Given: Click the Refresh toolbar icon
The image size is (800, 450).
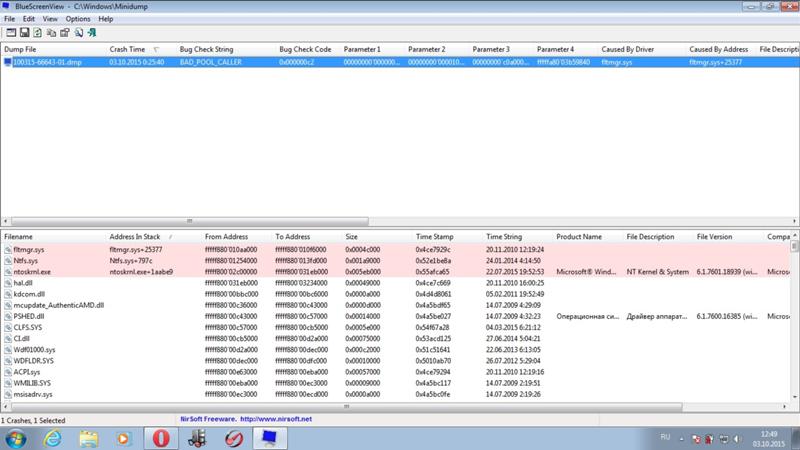Looking at the screenshot, I should (38, 33).
